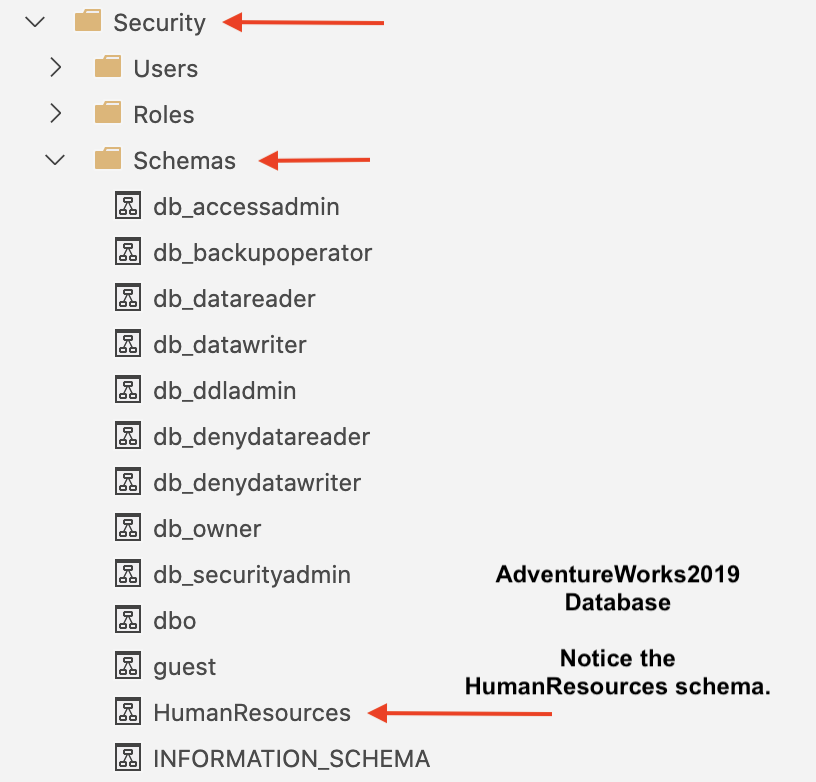Expand the Users folder

tap(56, 68)
